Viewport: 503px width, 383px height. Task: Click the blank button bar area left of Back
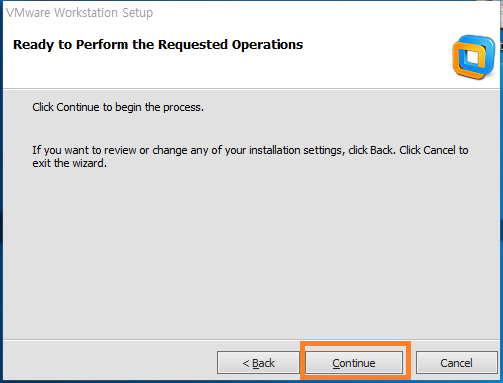(110, 362)
